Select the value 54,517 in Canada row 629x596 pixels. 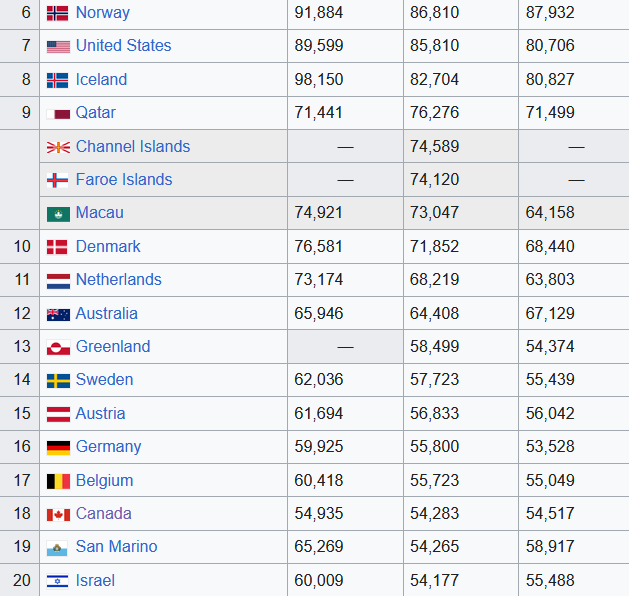550,513
